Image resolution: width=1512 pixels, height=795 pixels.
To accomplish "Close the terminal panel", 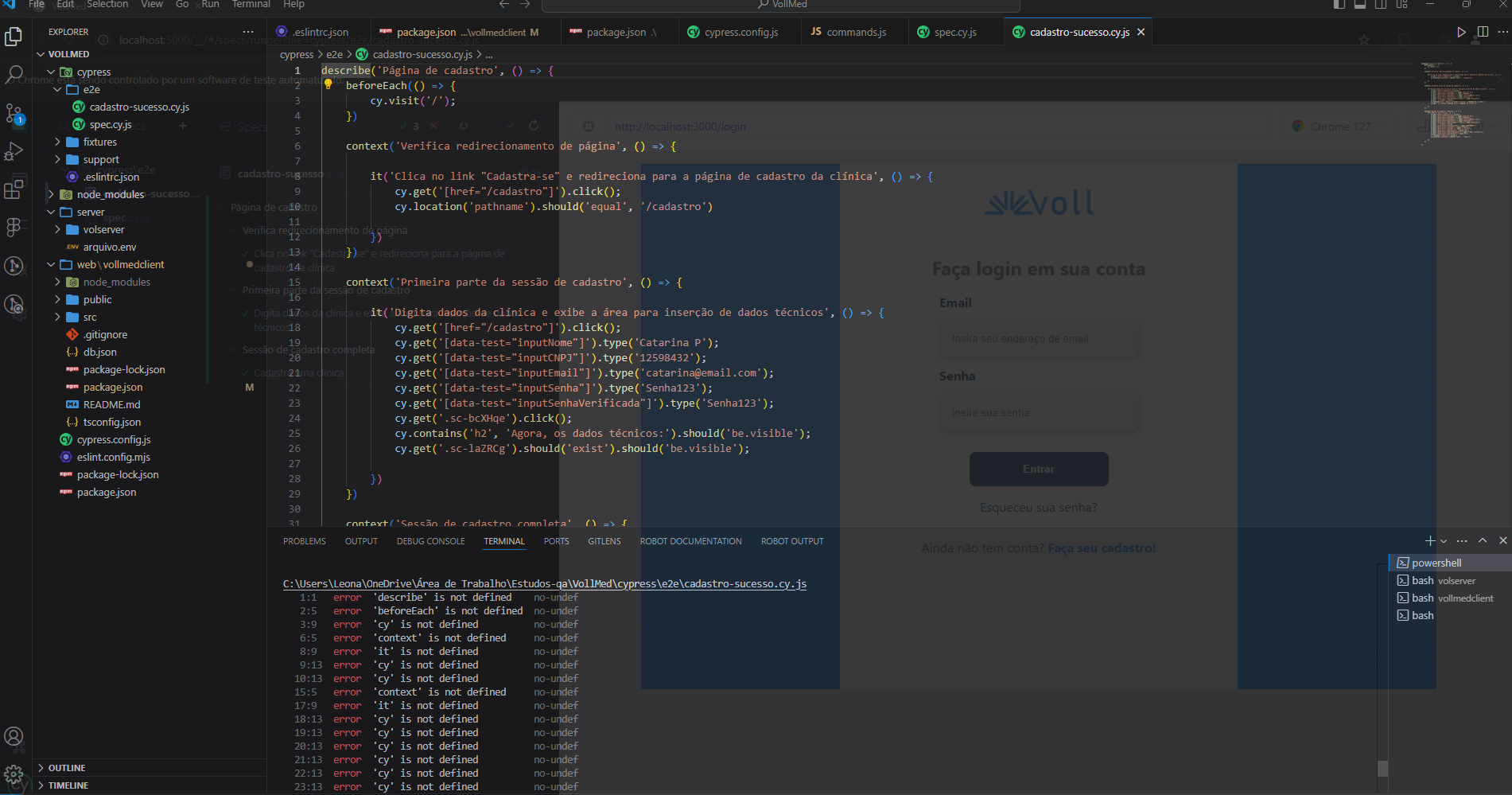I will point(1502,541).
